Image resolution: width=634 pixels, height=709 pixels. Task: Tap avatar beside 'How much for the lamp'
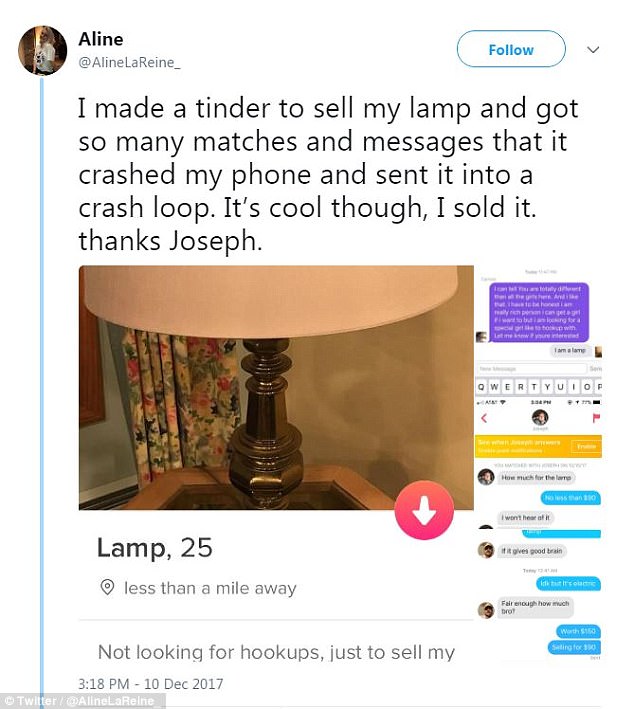(x=486, y=477)
